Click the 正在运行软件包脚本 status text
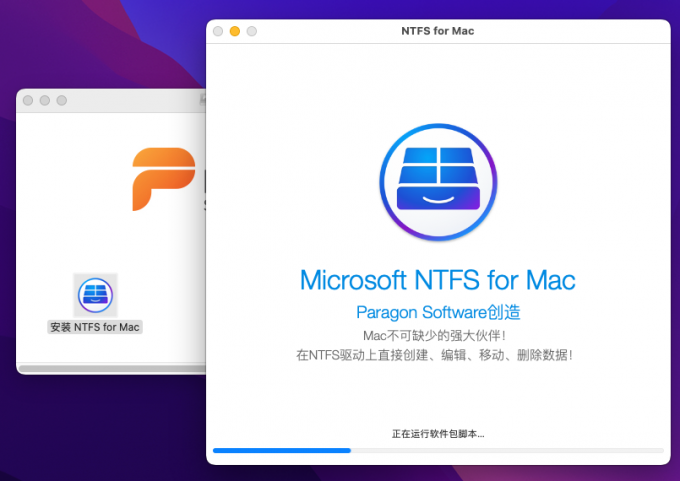The height and width of the screenshot is (481, 680). [438, 434]
